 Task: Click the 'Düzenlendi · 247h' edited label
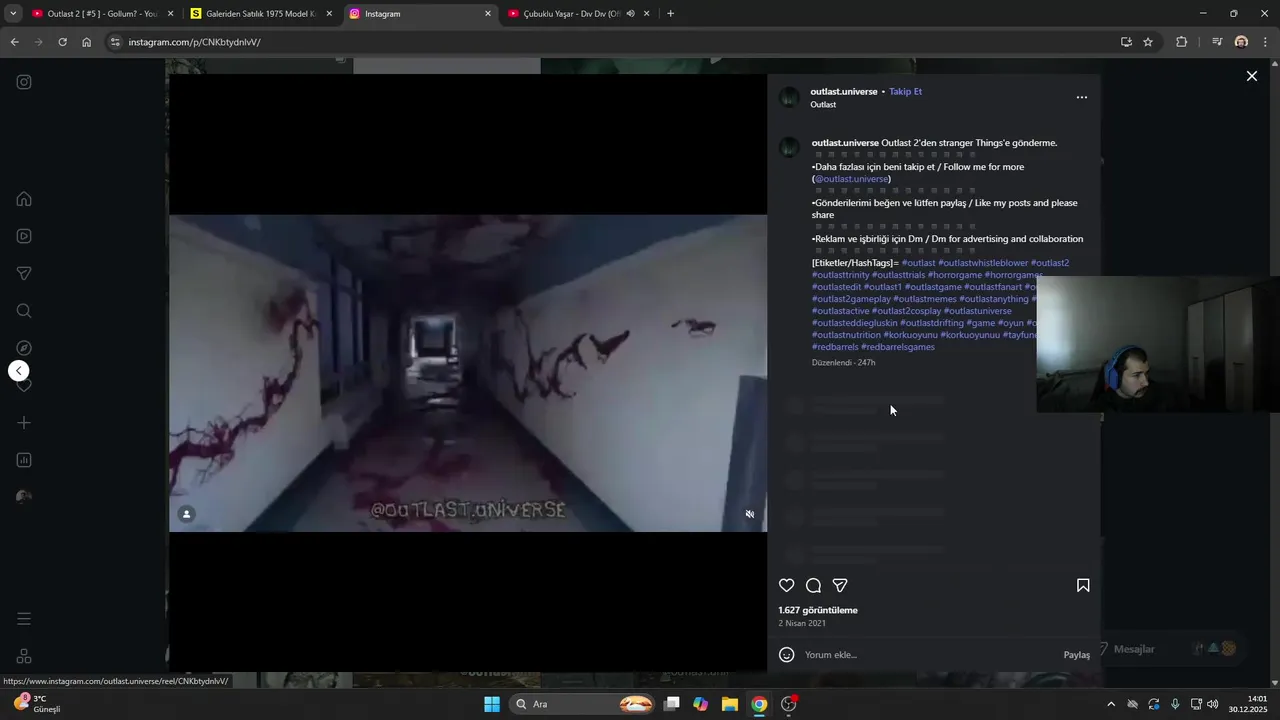(843, 362)
